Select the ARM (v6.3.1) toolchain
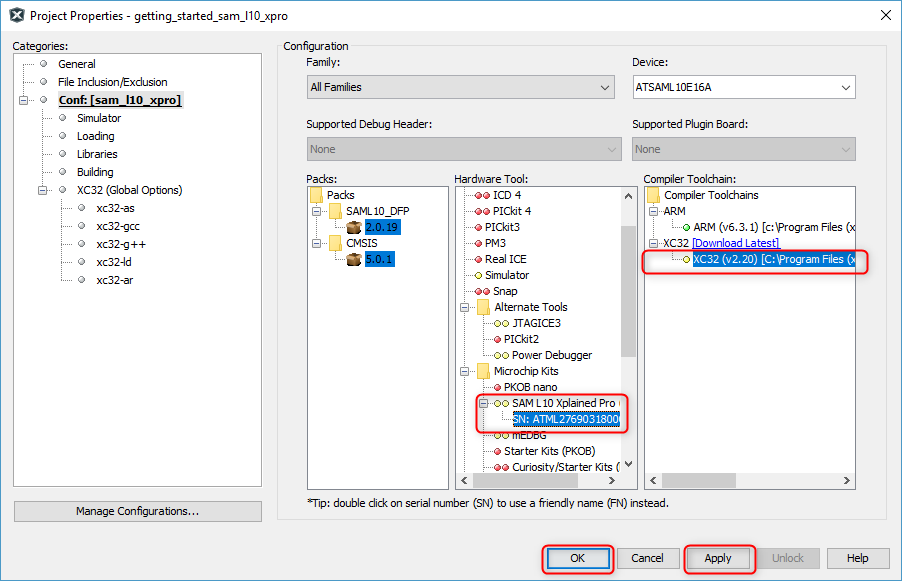 point(773,227)
